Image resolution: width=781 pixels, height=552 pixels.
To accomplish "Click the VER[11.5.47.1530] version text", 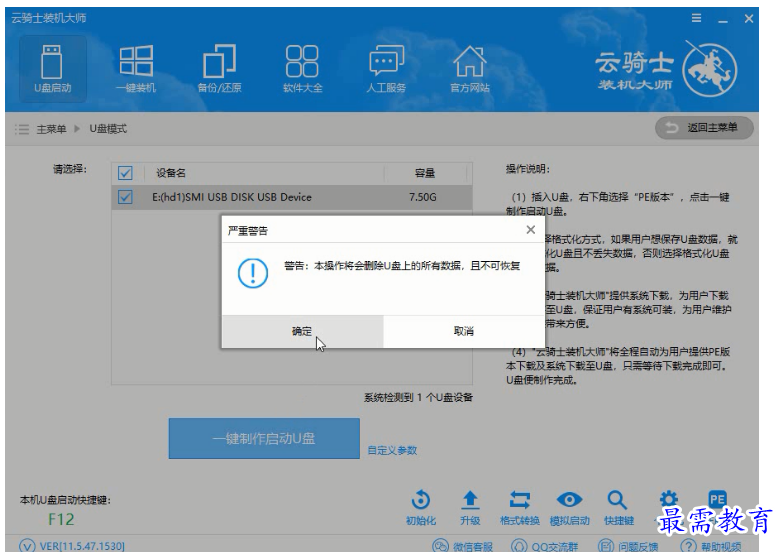I will [x=82, y=546].
